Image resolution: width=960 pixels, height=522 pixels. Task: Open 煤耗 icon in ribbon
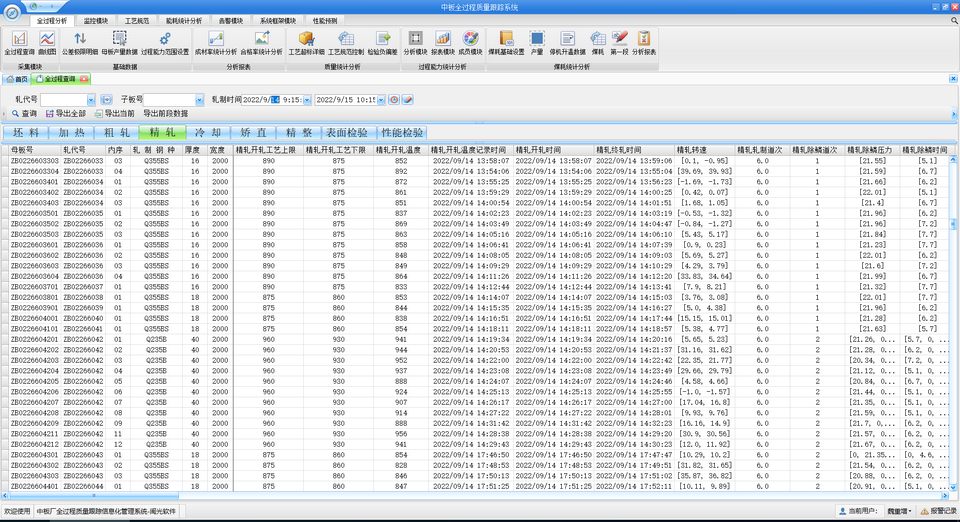click(x=598, y=43)
